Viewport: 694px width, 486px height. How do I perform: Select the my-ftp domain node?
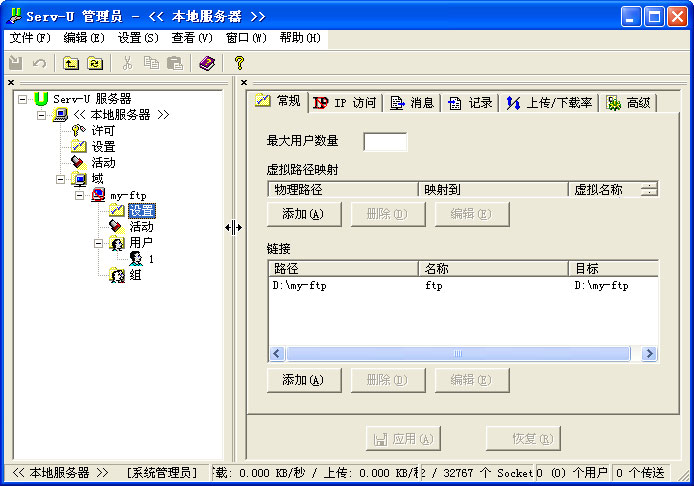click(128, 195)
